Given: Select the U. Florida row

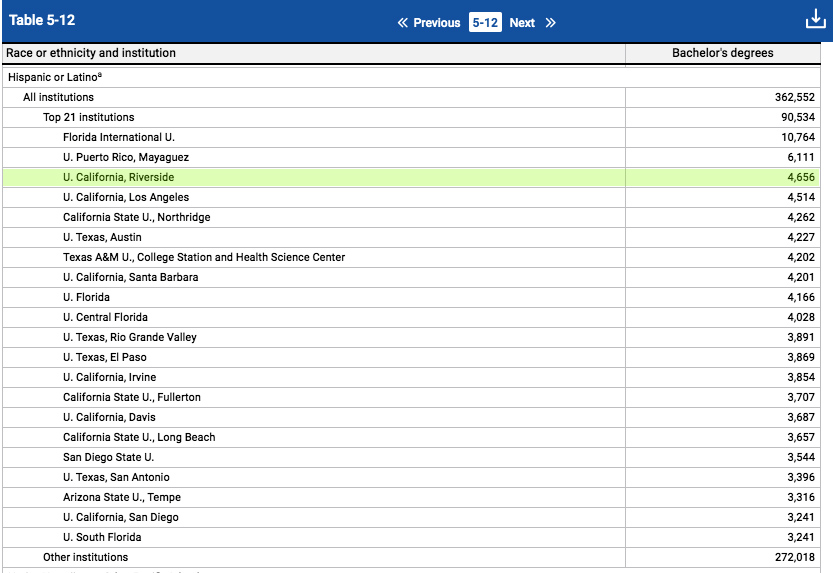Looking at the screenshot, I should [x=411, y=297].
